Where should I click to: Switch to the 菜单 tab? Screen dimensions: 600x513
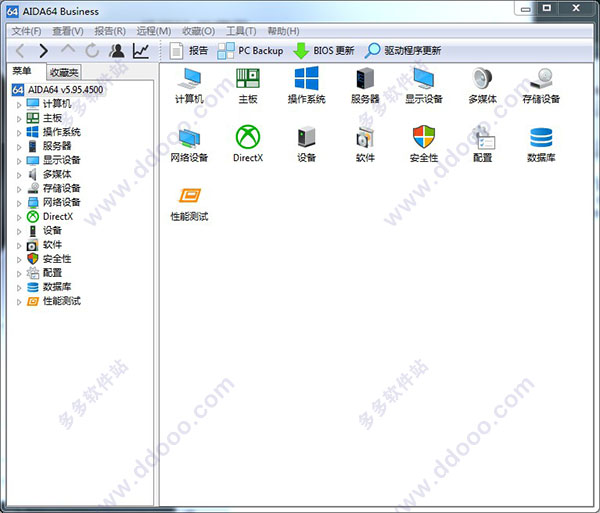click(22, 71)
